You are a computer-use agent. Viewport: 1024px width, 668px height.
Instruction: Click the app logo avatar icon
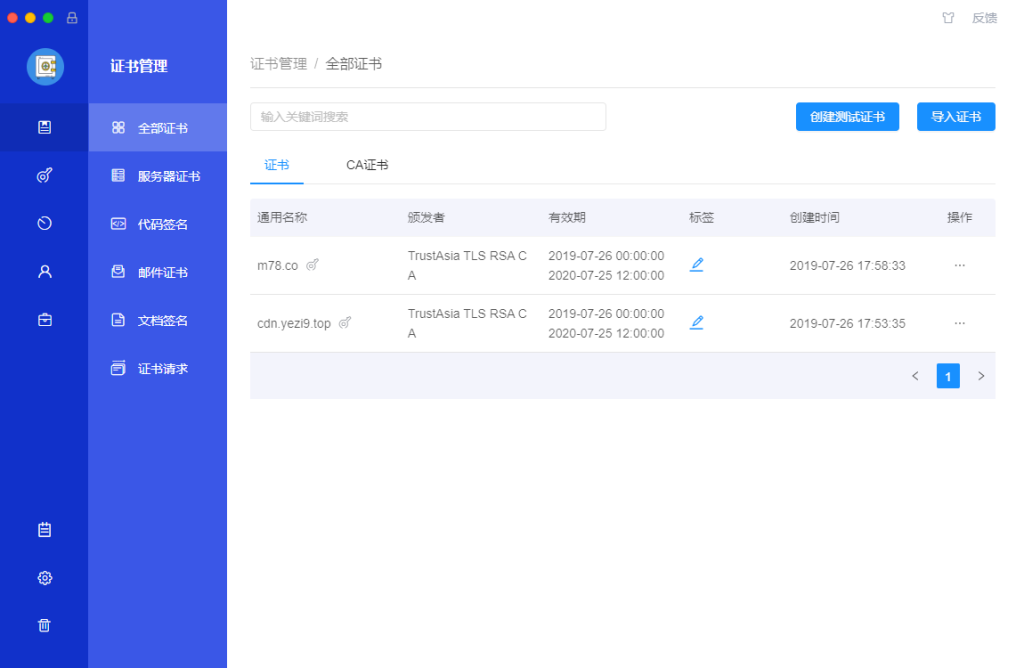pos(45,67)
